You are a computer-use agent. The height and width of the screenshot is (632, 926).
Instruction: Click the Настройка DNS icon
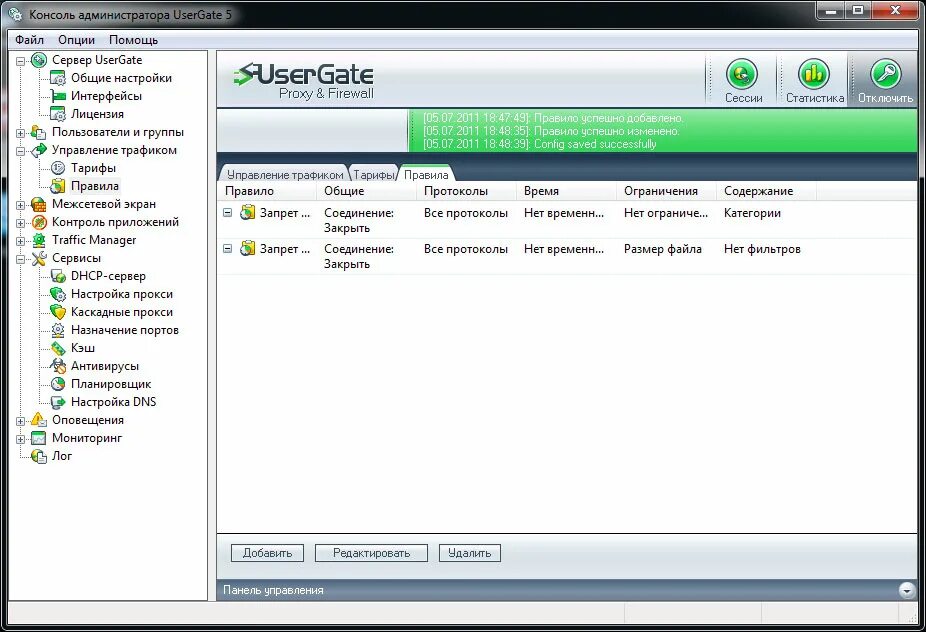point(58,402)
